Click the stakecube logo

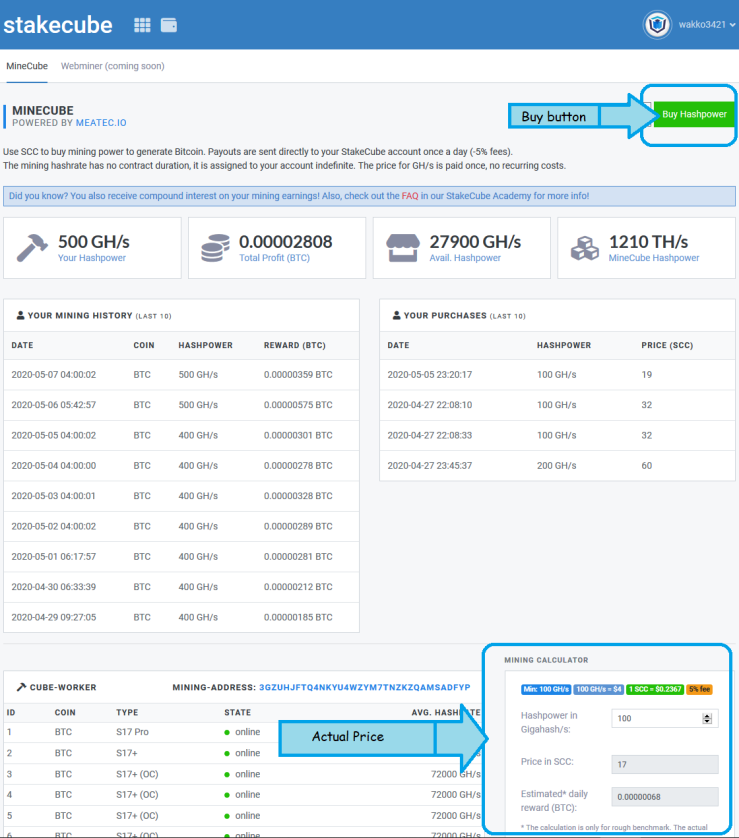pyautogui.click(x=58, y=25)
